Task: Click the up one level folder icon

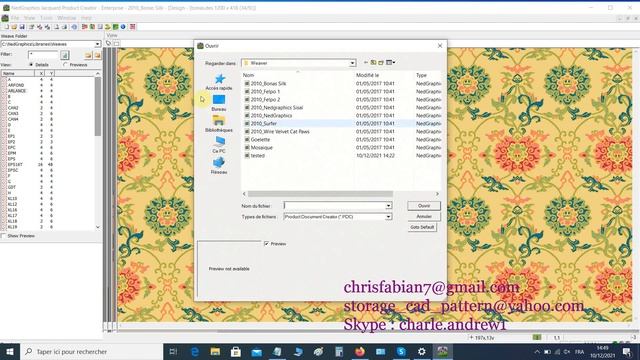Action: pyautogui.click(x=373, y=62)
